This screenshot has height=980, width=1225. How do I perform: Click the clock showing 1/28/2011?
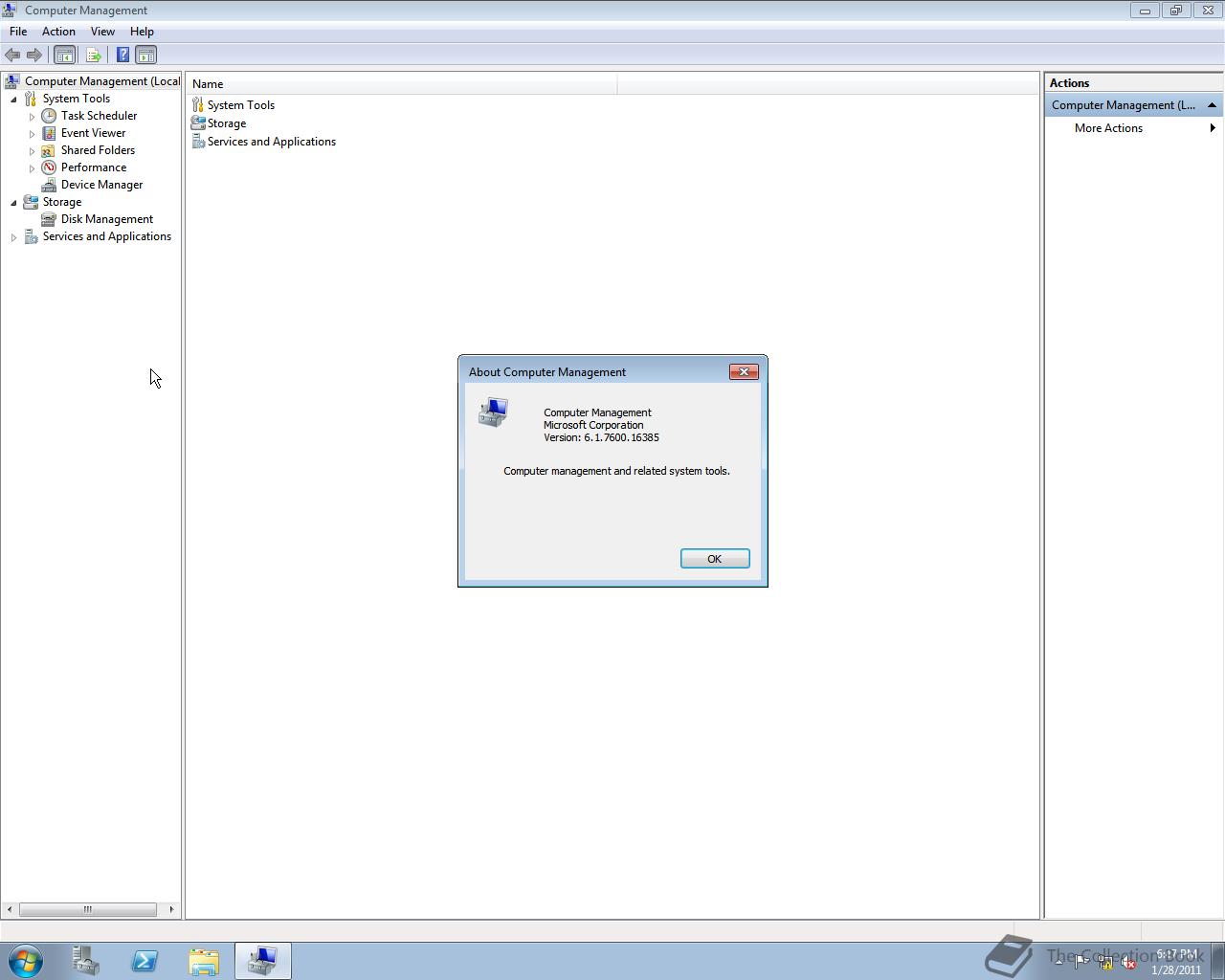[1176, 962]
